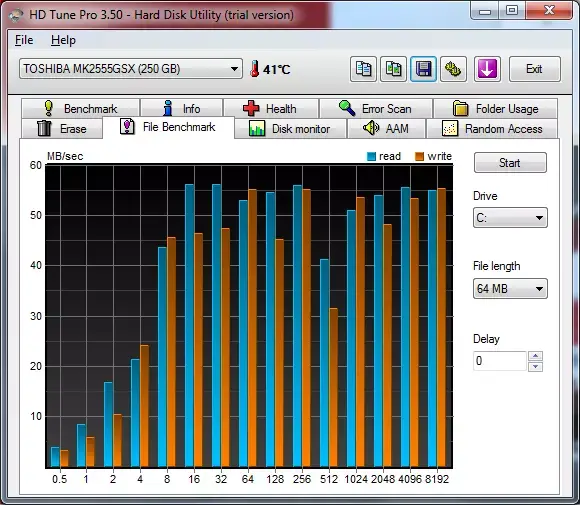Click the Exit button
The image size is (580, 505).
click(x=535, y=69)
